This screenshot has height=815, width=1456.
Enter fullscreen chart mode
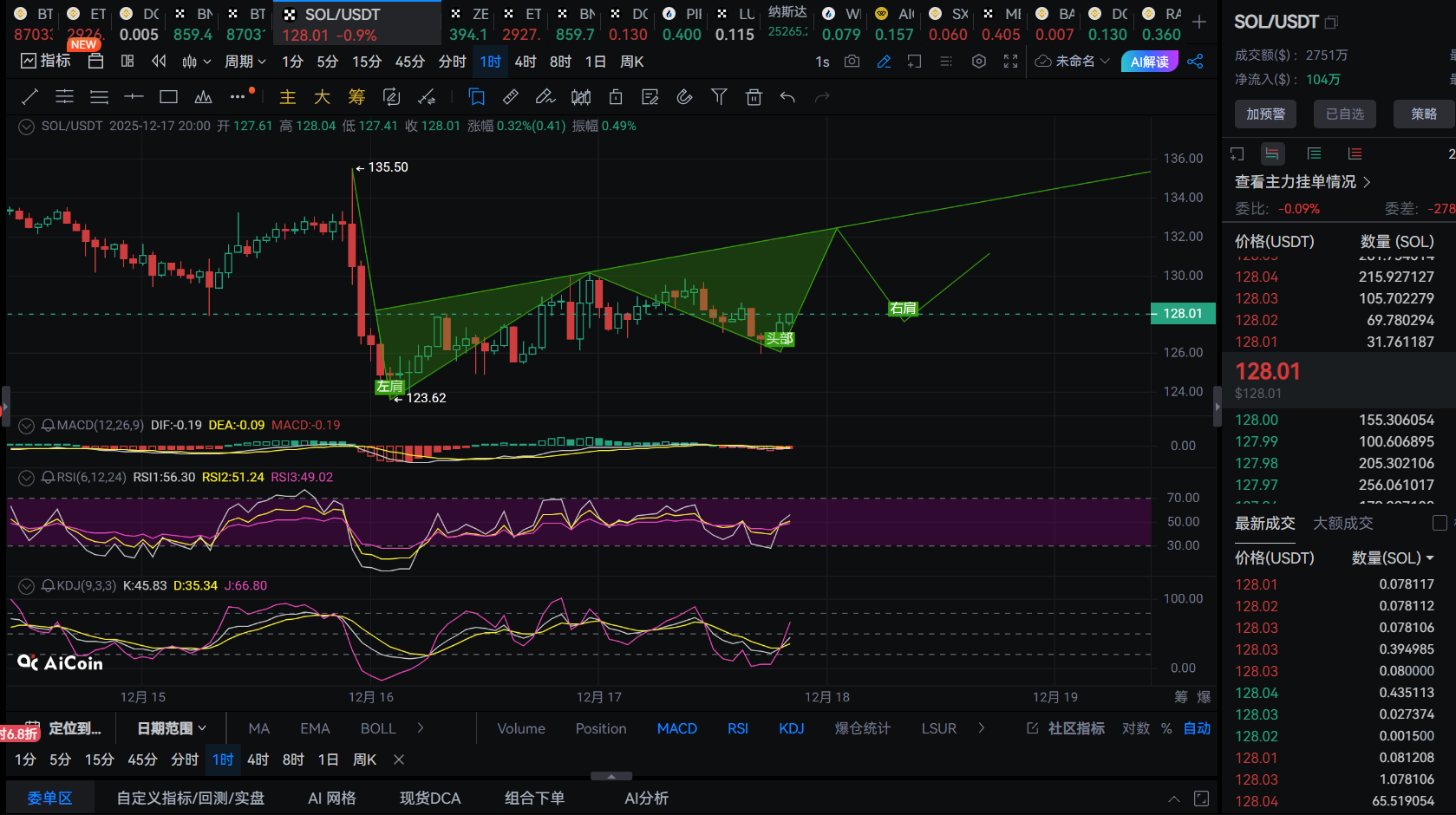tap(1010, 62)
